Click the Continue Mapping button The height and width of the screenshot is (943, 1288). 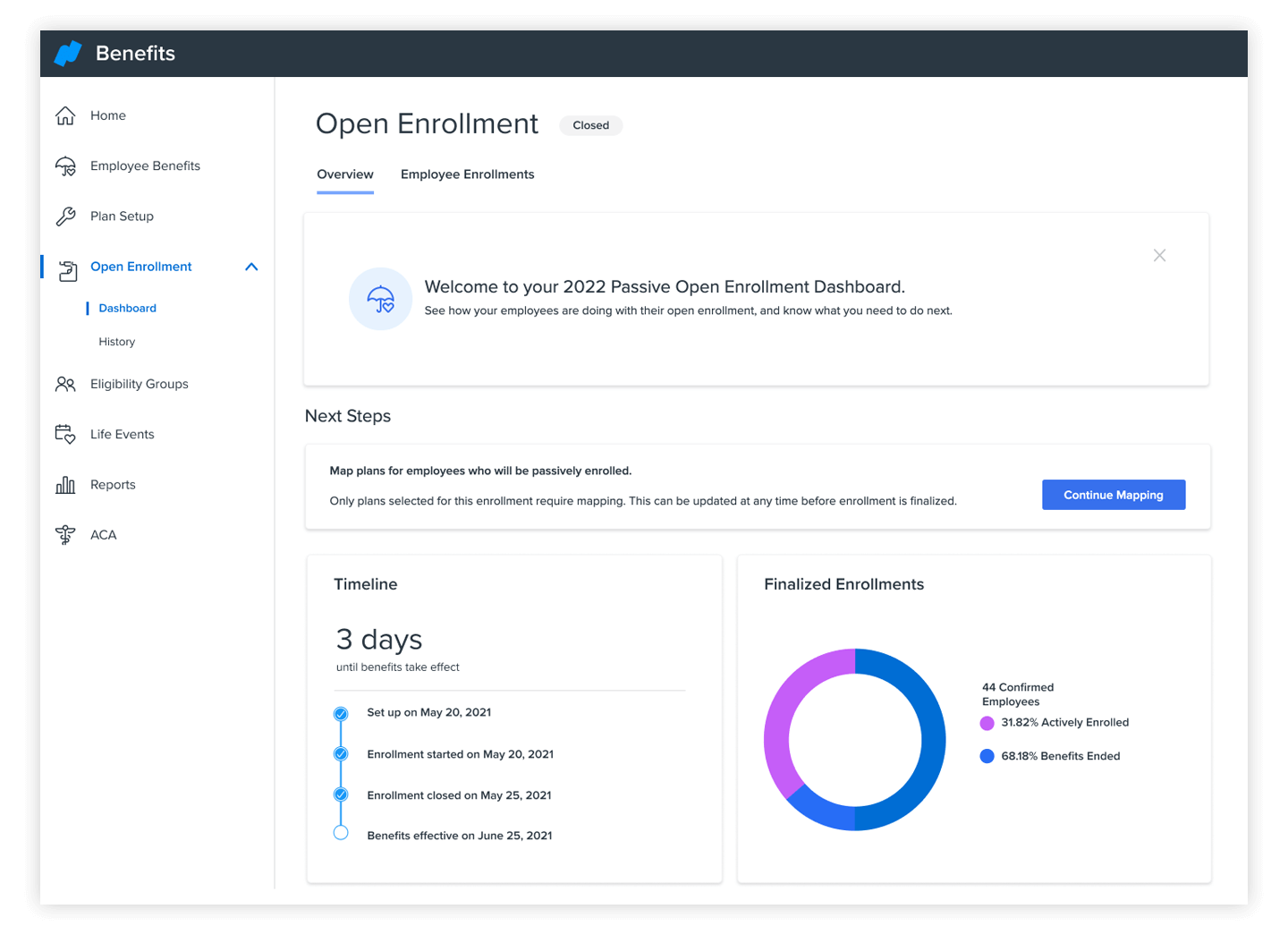tap(1113, 495)
